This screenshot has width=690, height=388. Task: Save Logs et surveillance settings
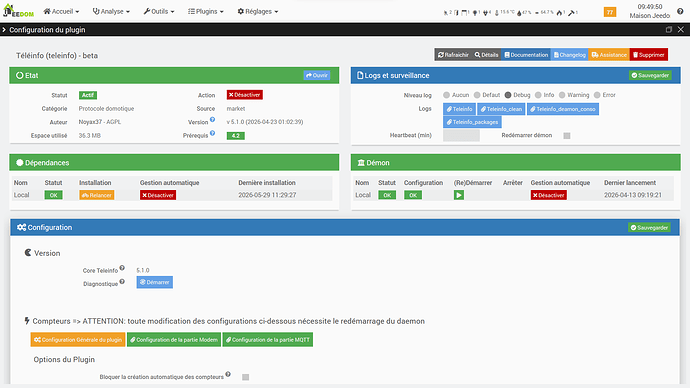(650, 75)
